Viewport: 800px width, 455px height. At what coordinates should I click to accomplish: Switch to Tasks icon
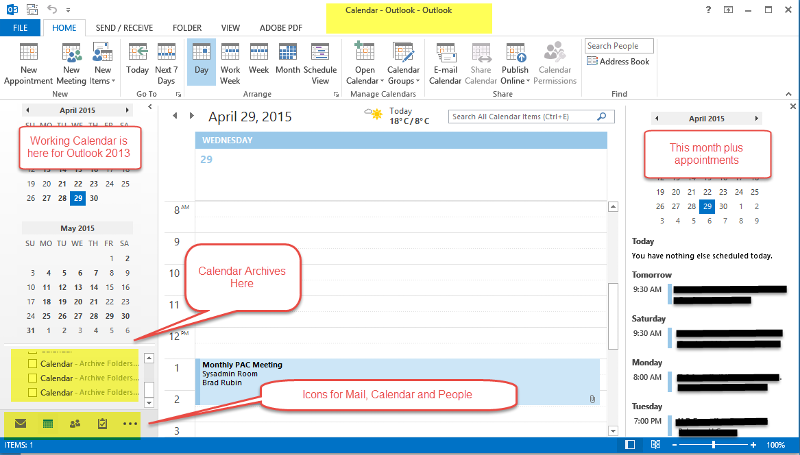point(102,423)
